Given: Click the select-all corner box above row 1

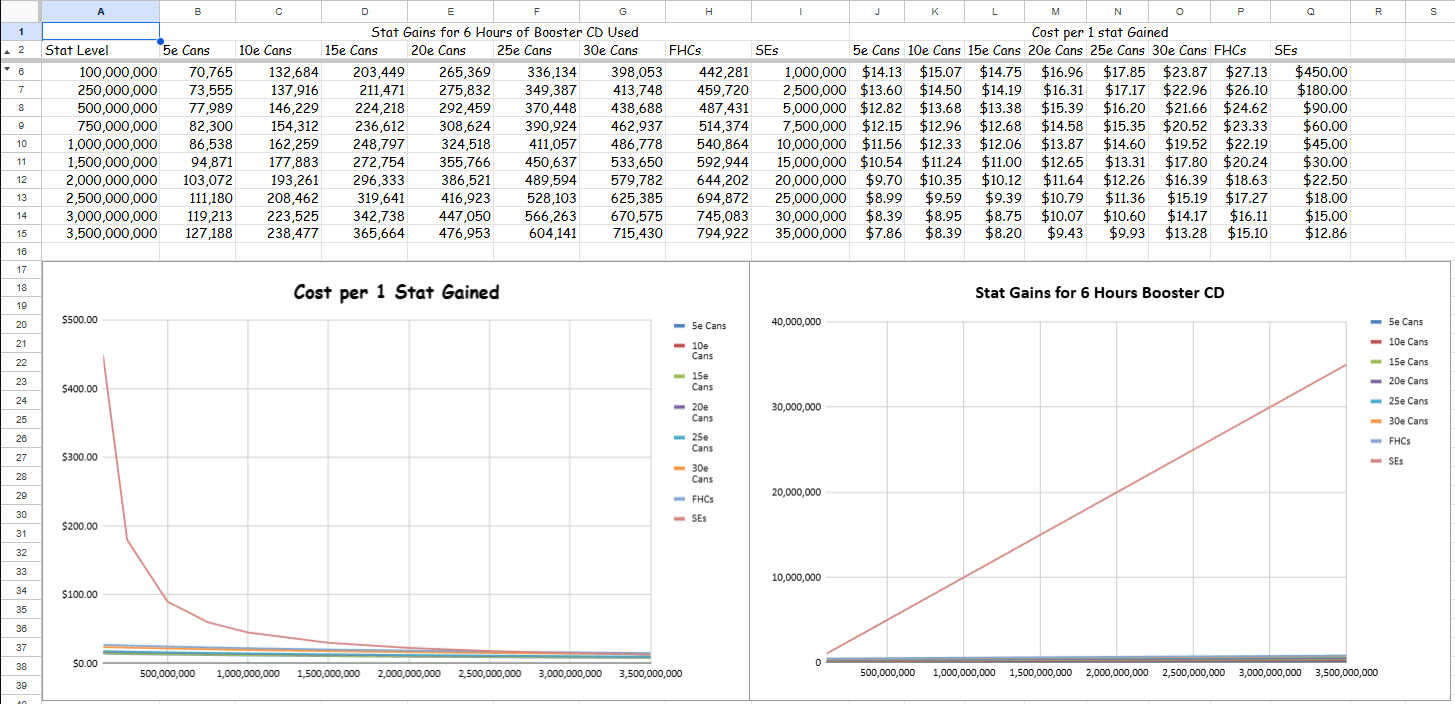Looking at the screenshot, I should (21, 11).
